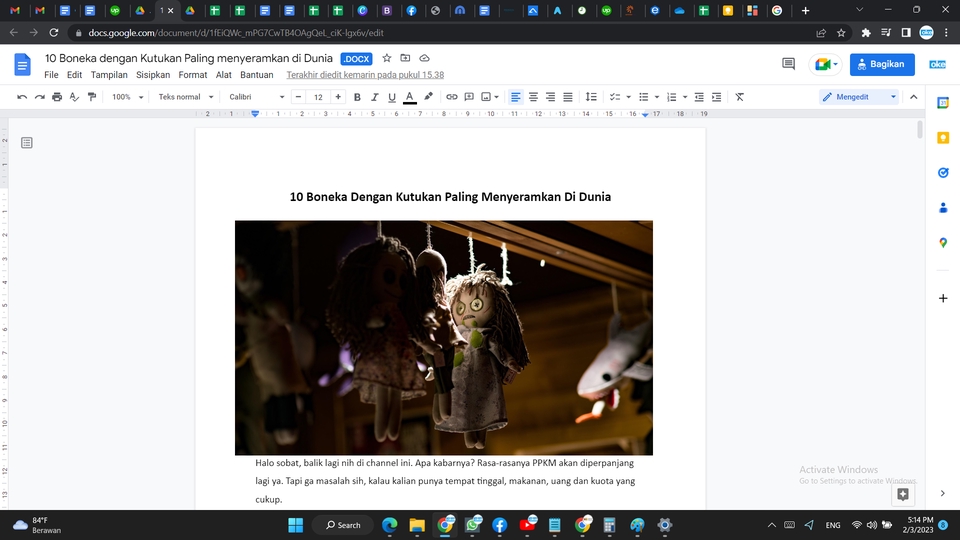Open the zoom 100% dropdown
This screenshot has width=960, height=540.
click(x=127, y=97)
